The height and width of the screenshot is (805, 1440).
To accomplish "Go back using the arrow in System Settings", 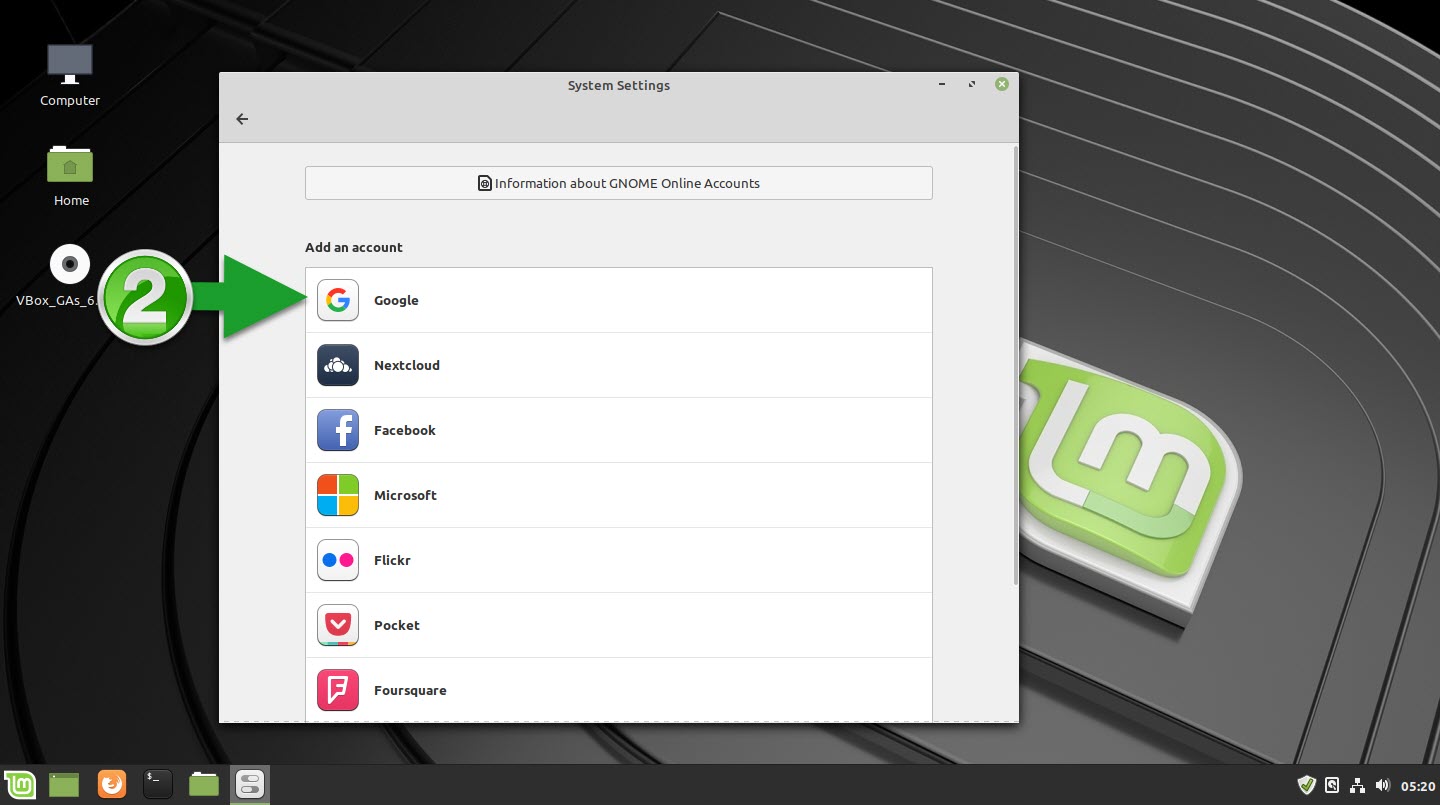I will click(242, 119).
